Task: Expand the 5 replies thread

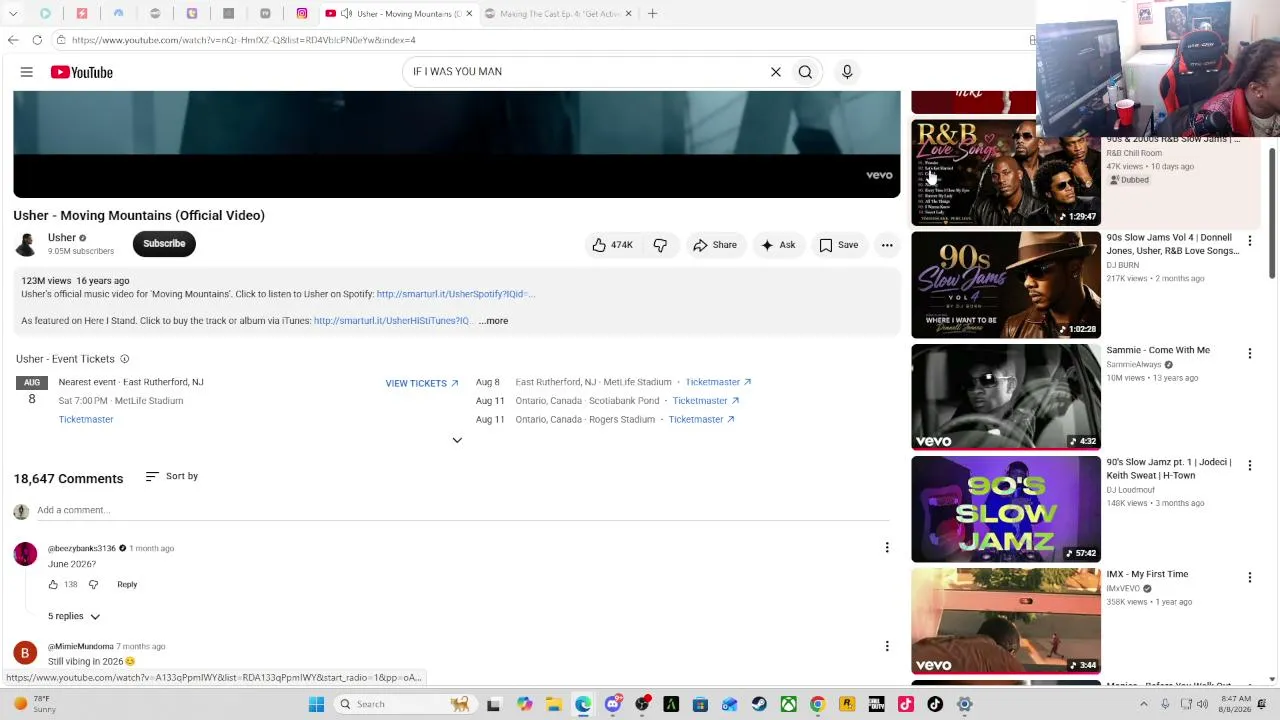Action: [74, 616]
